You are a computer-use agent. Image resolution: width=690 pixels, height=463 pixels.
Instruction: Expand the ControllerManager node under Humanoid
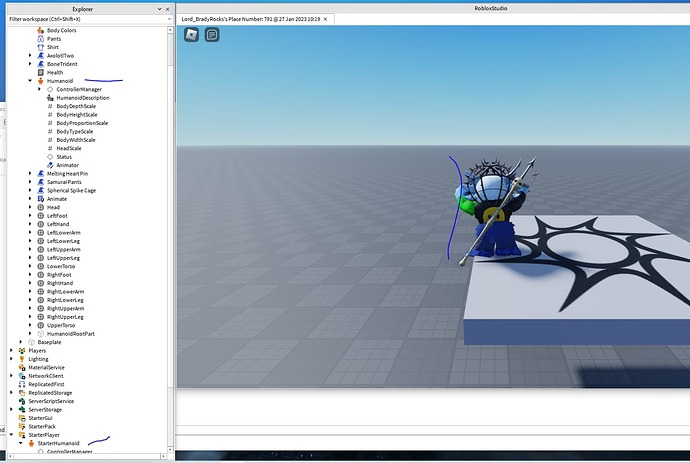coord(39,89)
